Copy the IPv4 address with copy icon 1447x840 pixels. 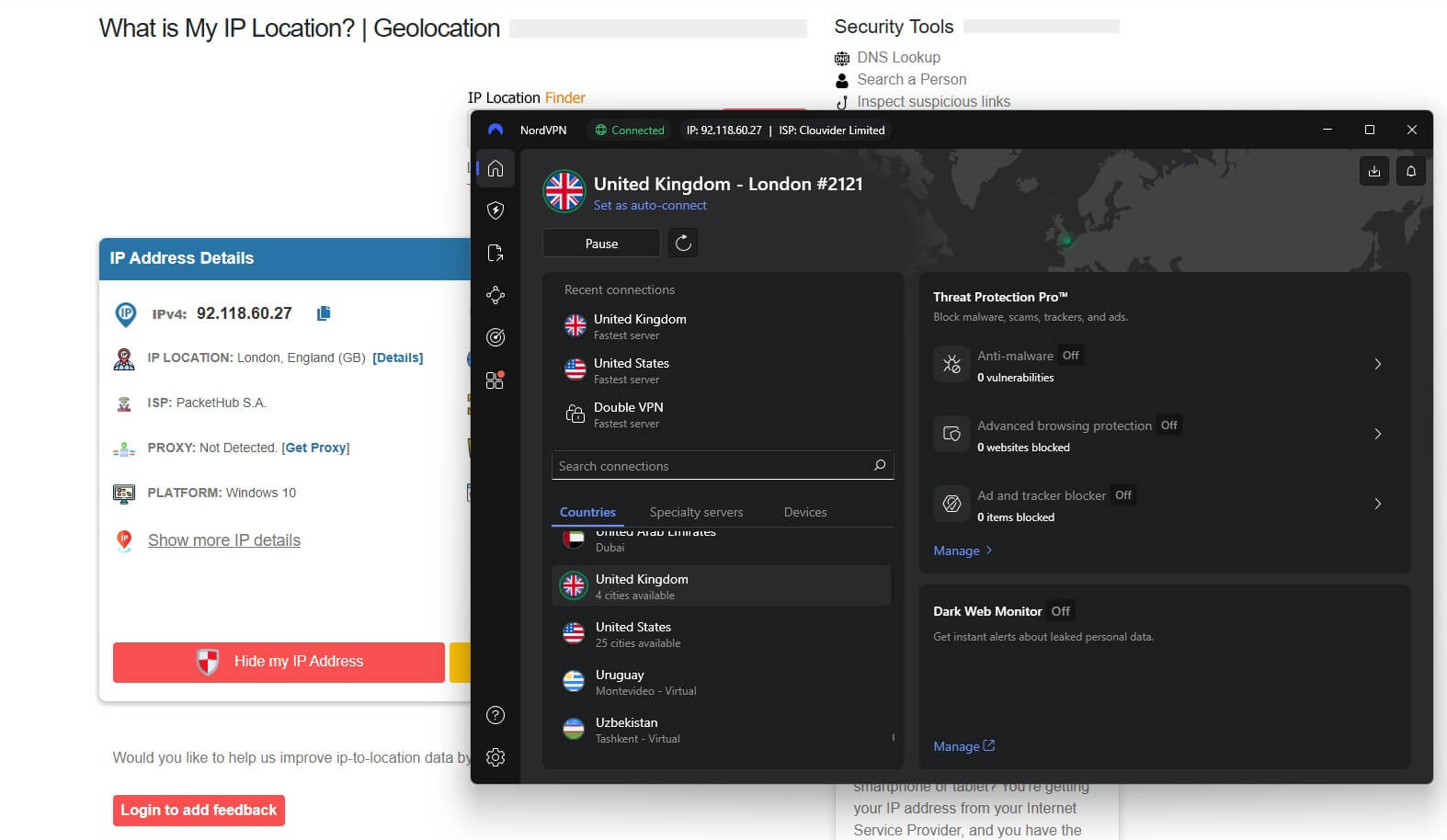324,313
